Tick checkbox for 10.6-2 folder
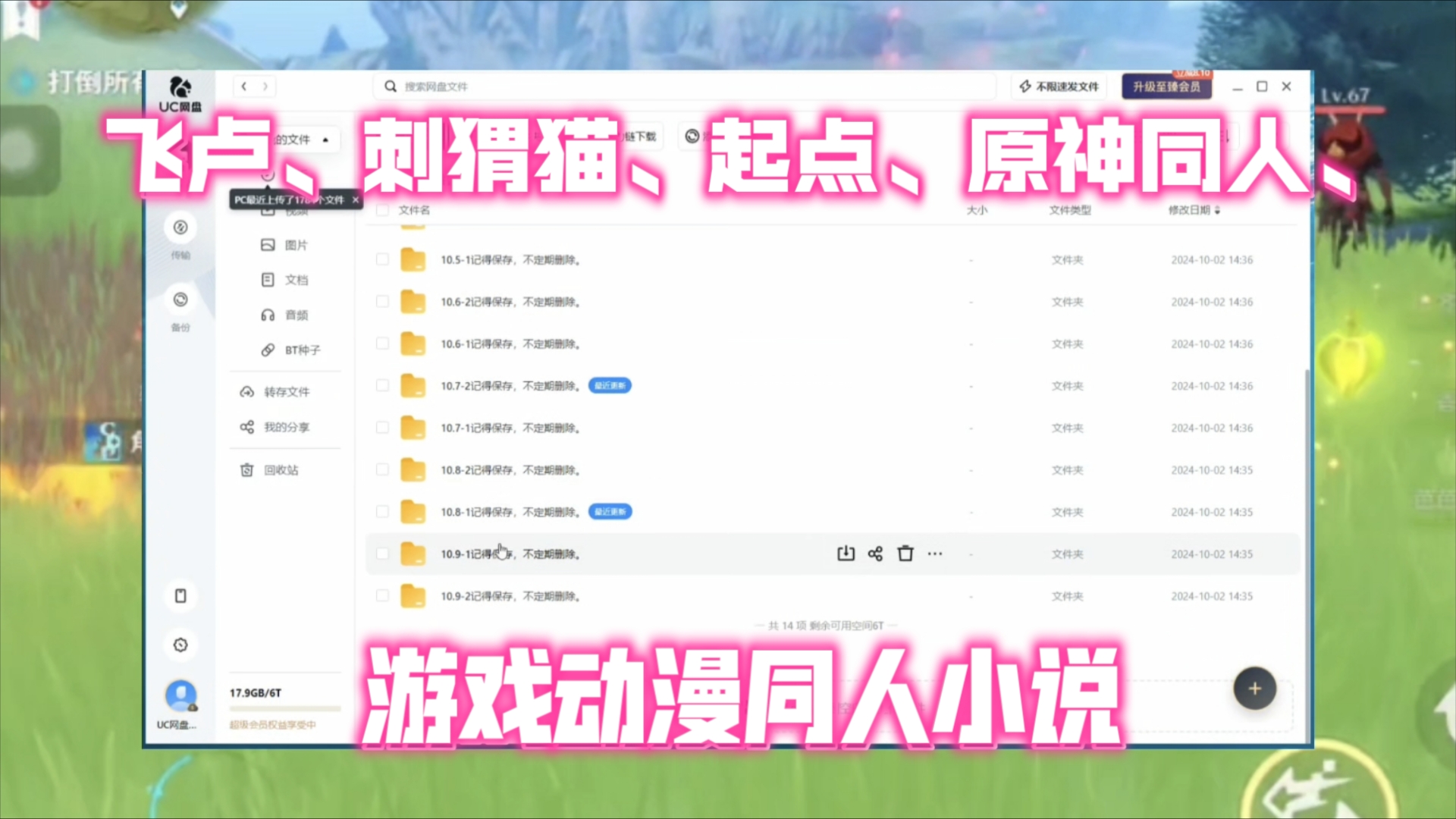1456x819 pixels. click(382, 302)
